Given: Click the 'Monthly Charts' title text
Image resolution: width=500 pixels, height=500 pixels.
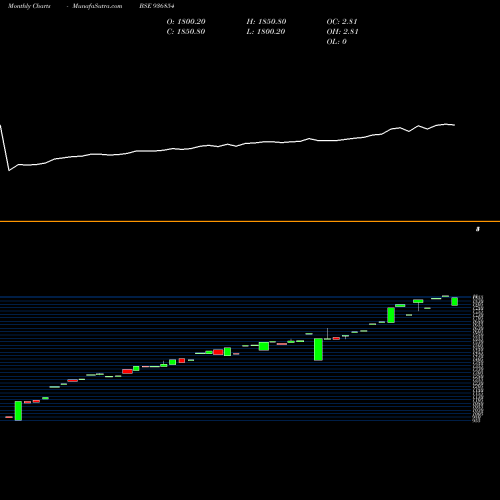Looking at the screenshot, I should pyautogui.click(x=29, y=6).
